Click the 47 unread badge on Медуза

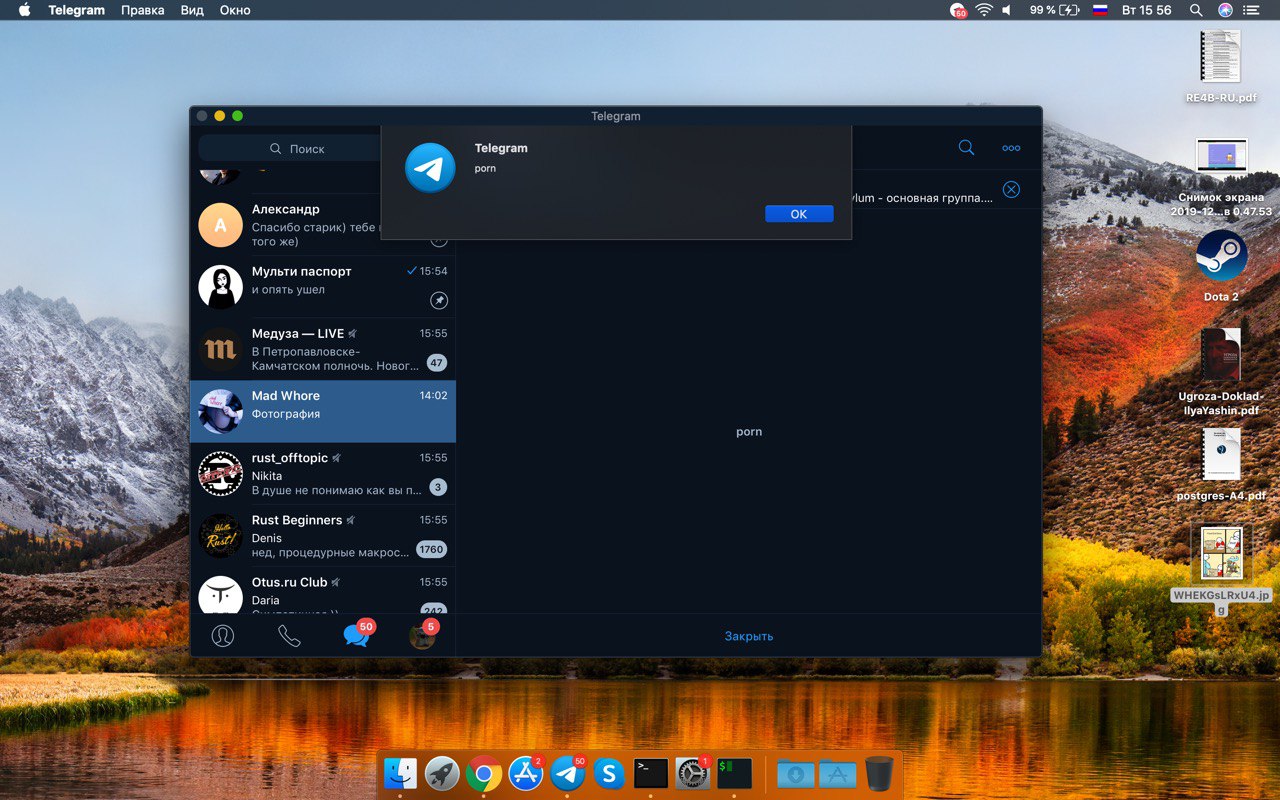click(x=436, y=363)
